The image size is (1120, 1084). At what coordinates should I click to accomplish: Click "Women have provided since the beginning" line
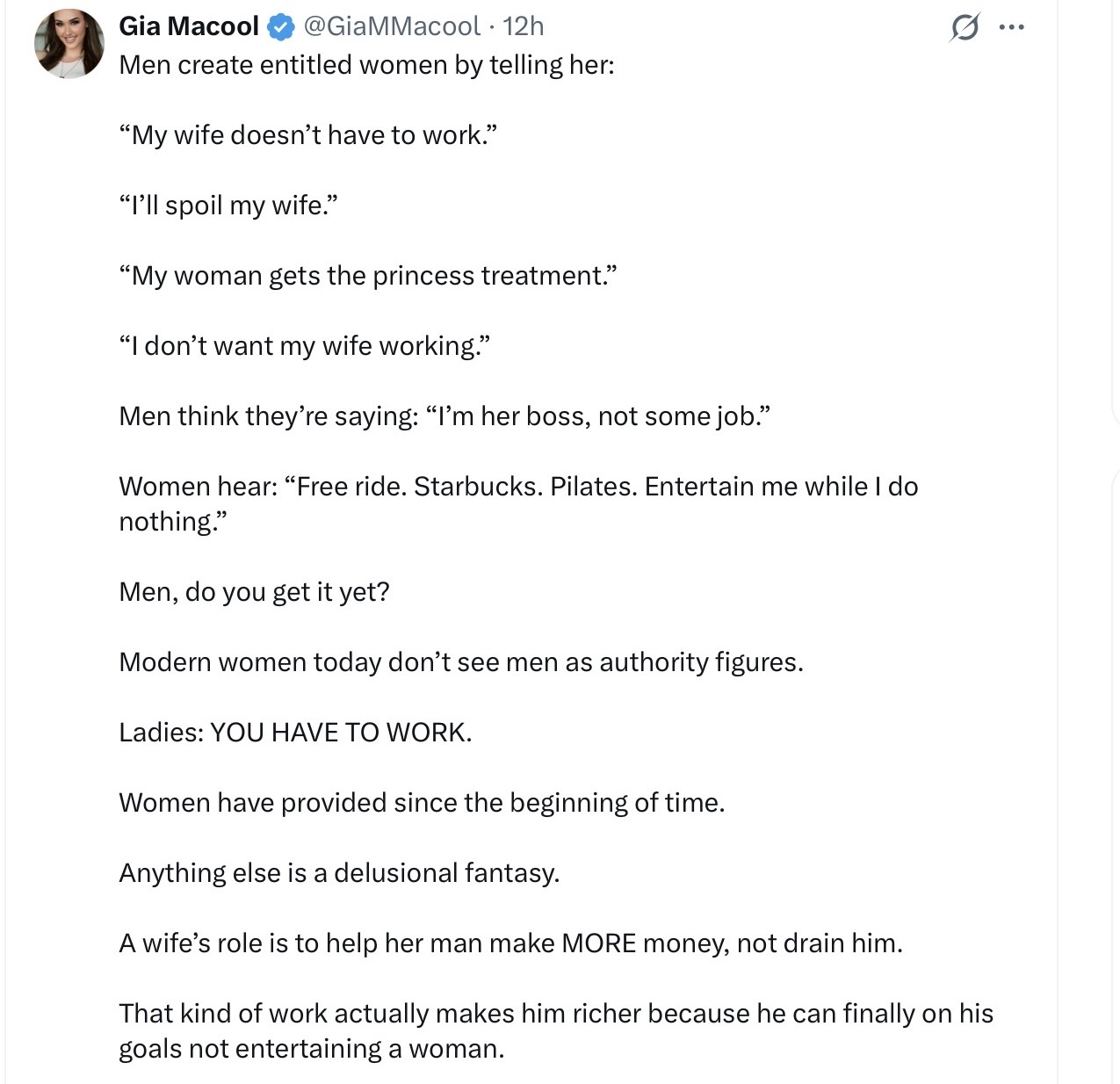coord(422,803)
